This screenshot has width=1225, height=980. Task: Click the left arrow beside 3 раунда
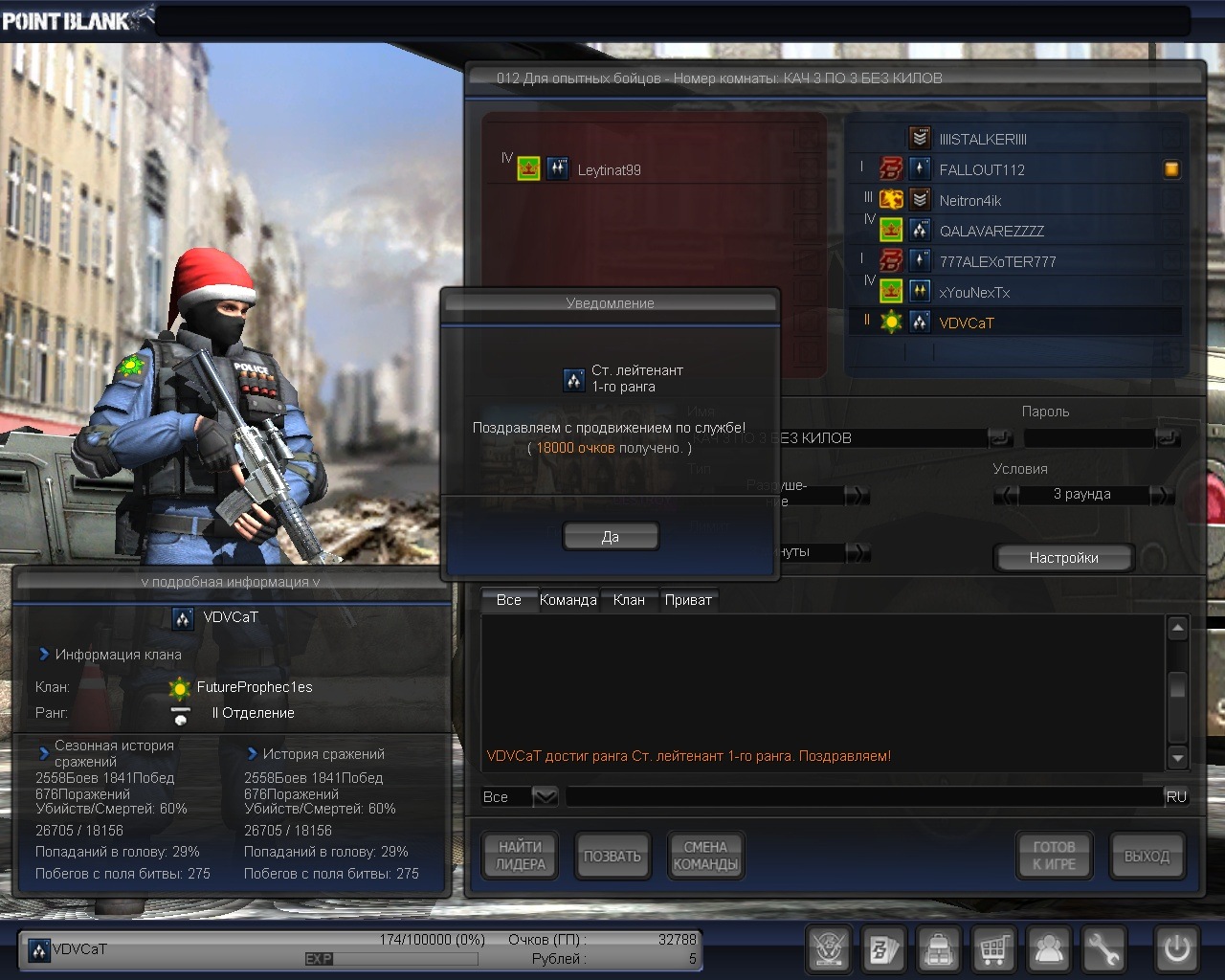(x=1006, y=495)
